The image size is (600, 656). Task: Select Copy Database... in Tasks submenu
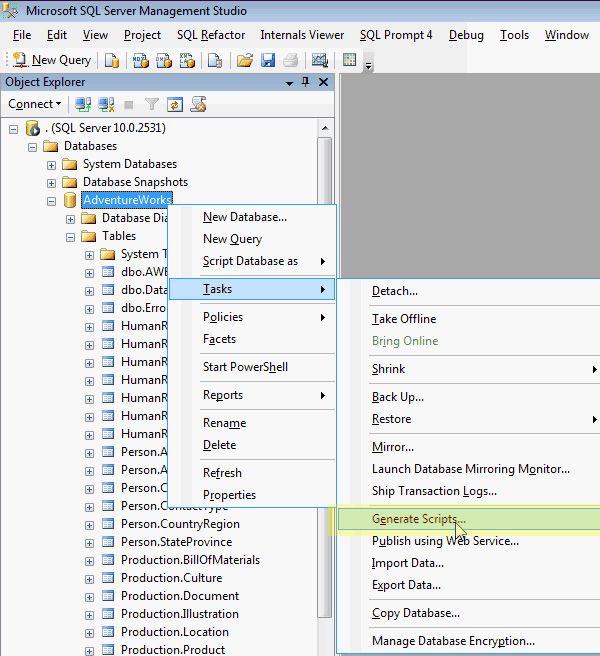point(469,613)
